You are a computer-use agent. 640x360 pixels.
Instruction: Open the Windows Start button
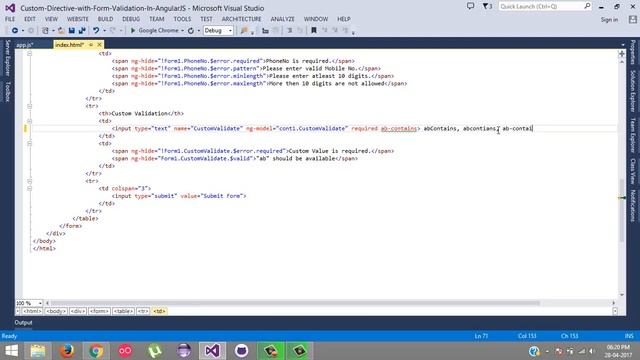11,351
